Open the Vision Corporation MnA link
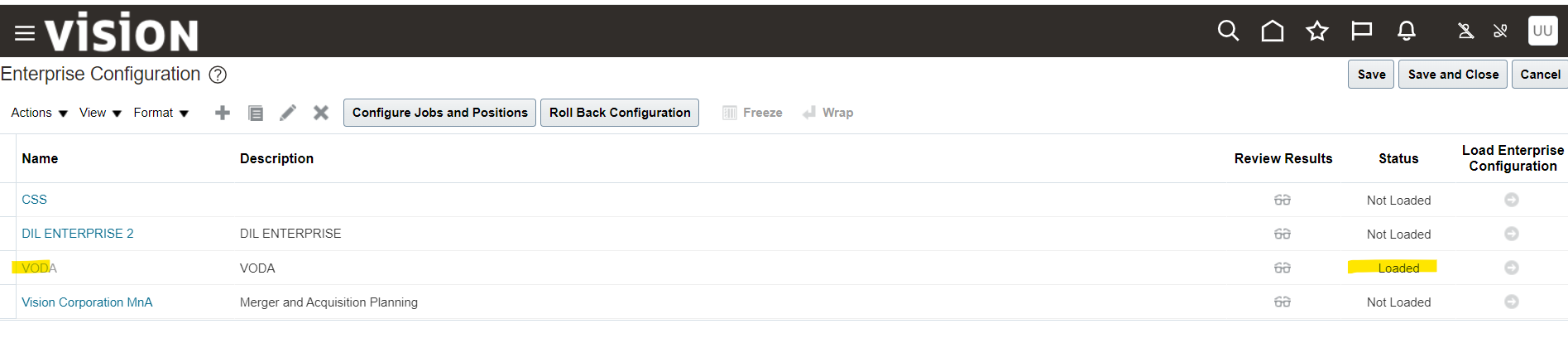Screen dimensions: 1568x348 pyautogui.click(x=87, y=302)
